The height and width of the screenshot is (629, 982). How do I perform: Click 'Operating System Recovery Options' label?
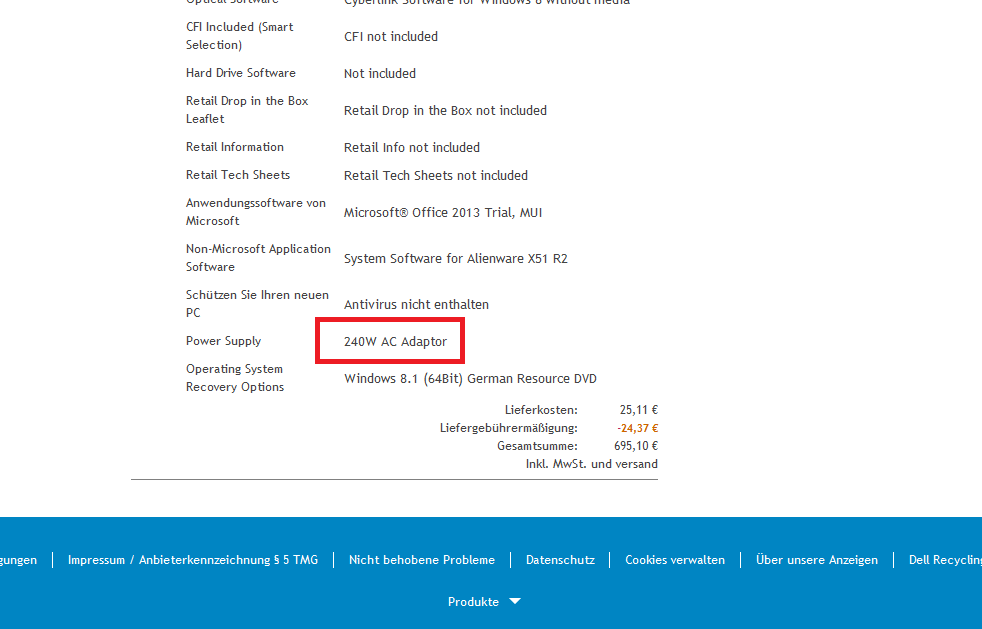(235, 378)
